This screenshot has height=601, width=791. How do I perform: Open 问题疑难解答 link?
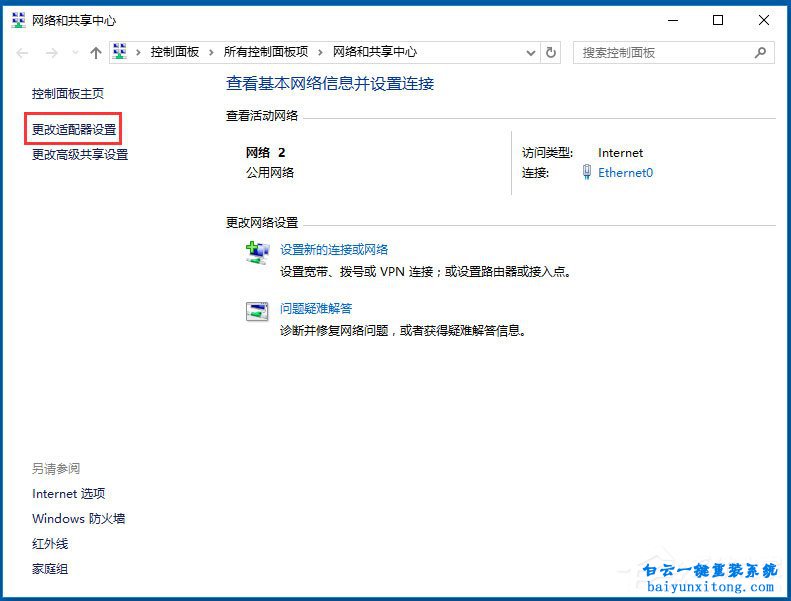click(x=316, y=308)
